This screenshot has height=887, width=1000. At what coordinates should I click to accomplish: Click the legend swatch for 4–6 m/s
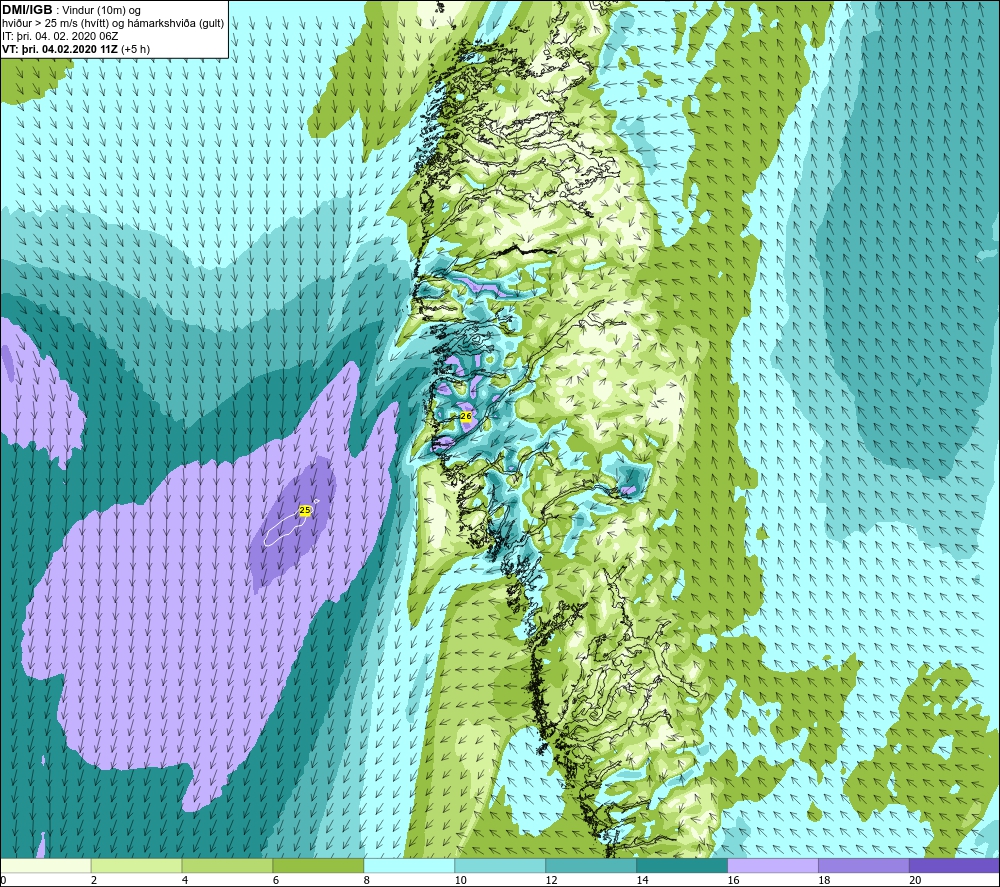(x=227, y=866)
